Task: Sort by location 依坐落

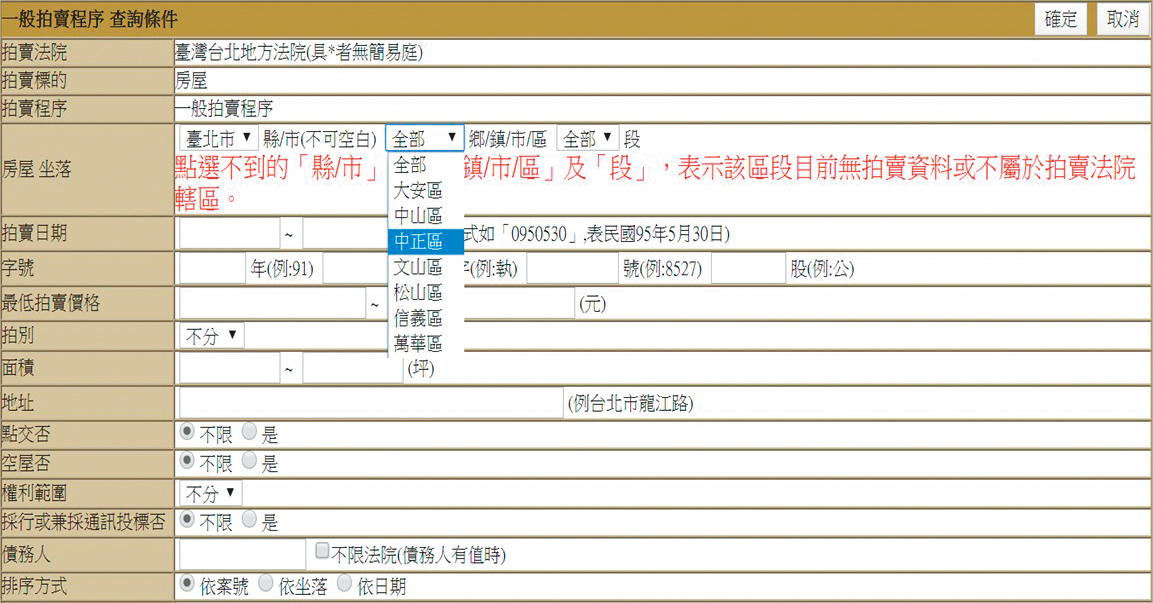Action: click(x=265, y=584)
